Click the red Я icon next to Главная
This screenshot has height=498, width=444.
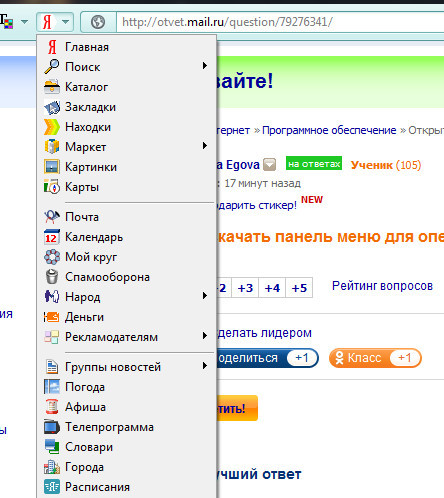click(52, 47)
